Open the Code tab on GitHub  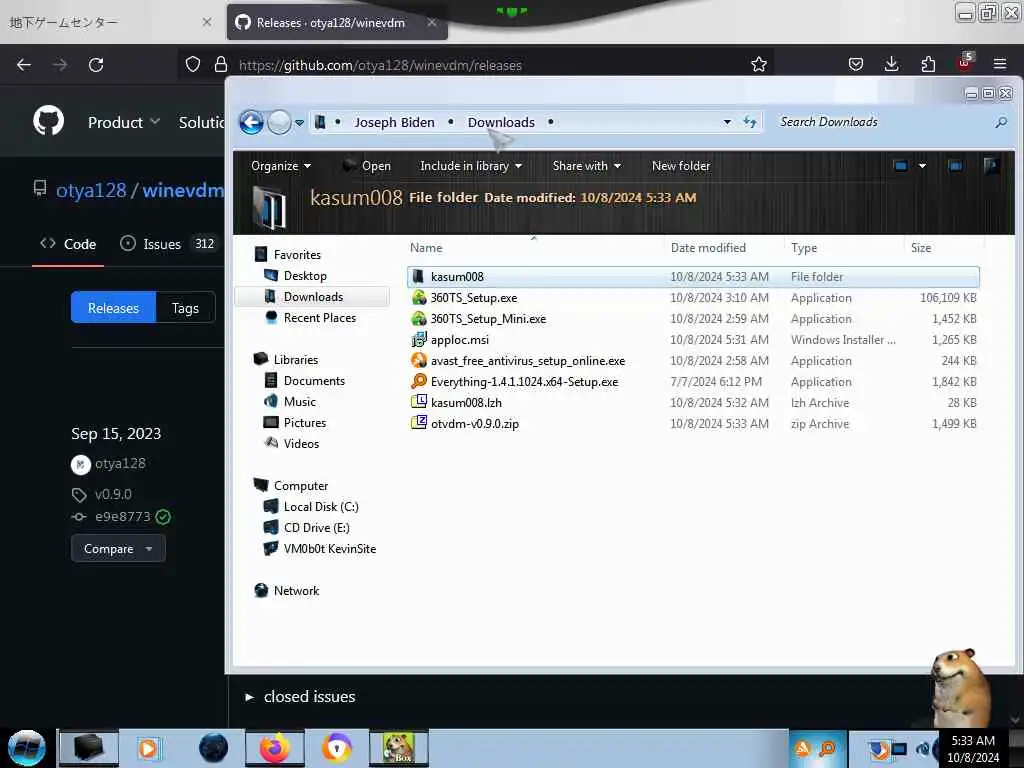pos(68,244)
